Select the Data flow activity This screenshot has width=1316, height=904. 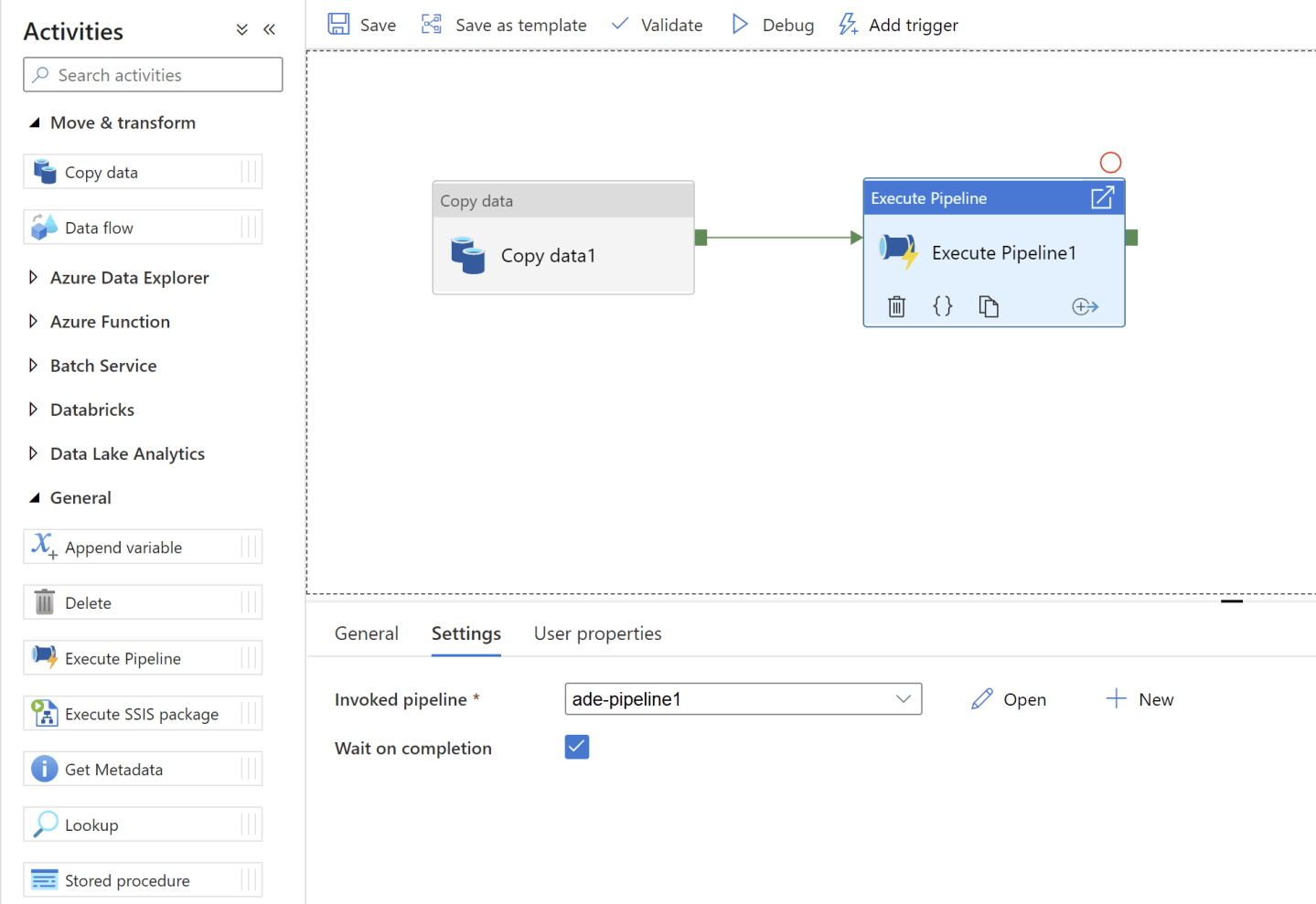pyautogui.click(x=143, y=228)
